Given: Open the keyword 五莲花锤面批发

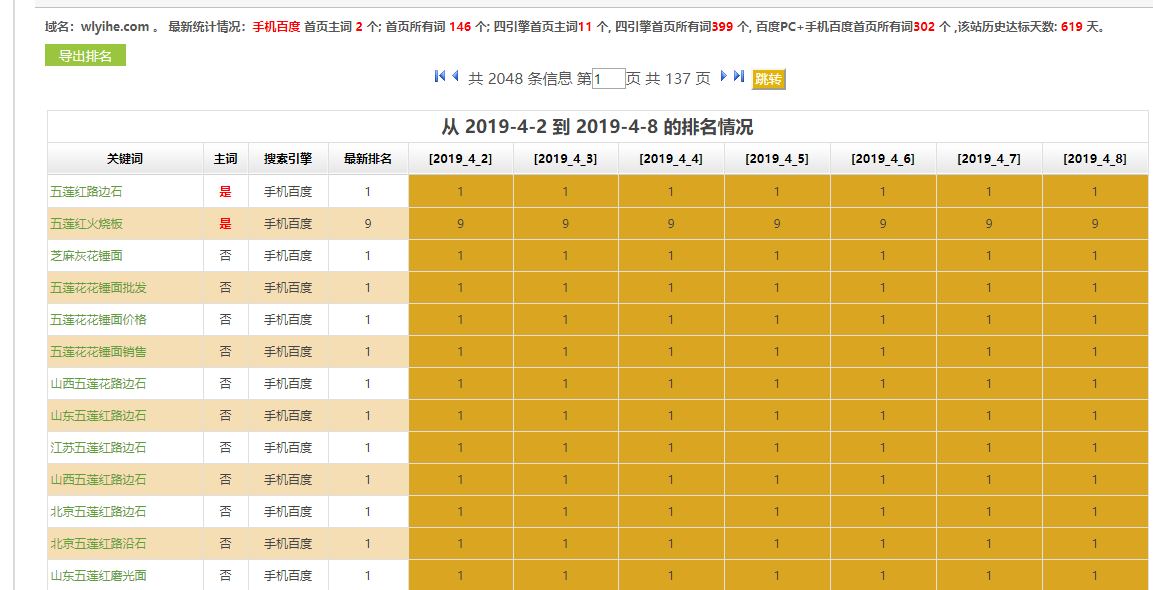Looking at the screenshot, I should (100, 287).
